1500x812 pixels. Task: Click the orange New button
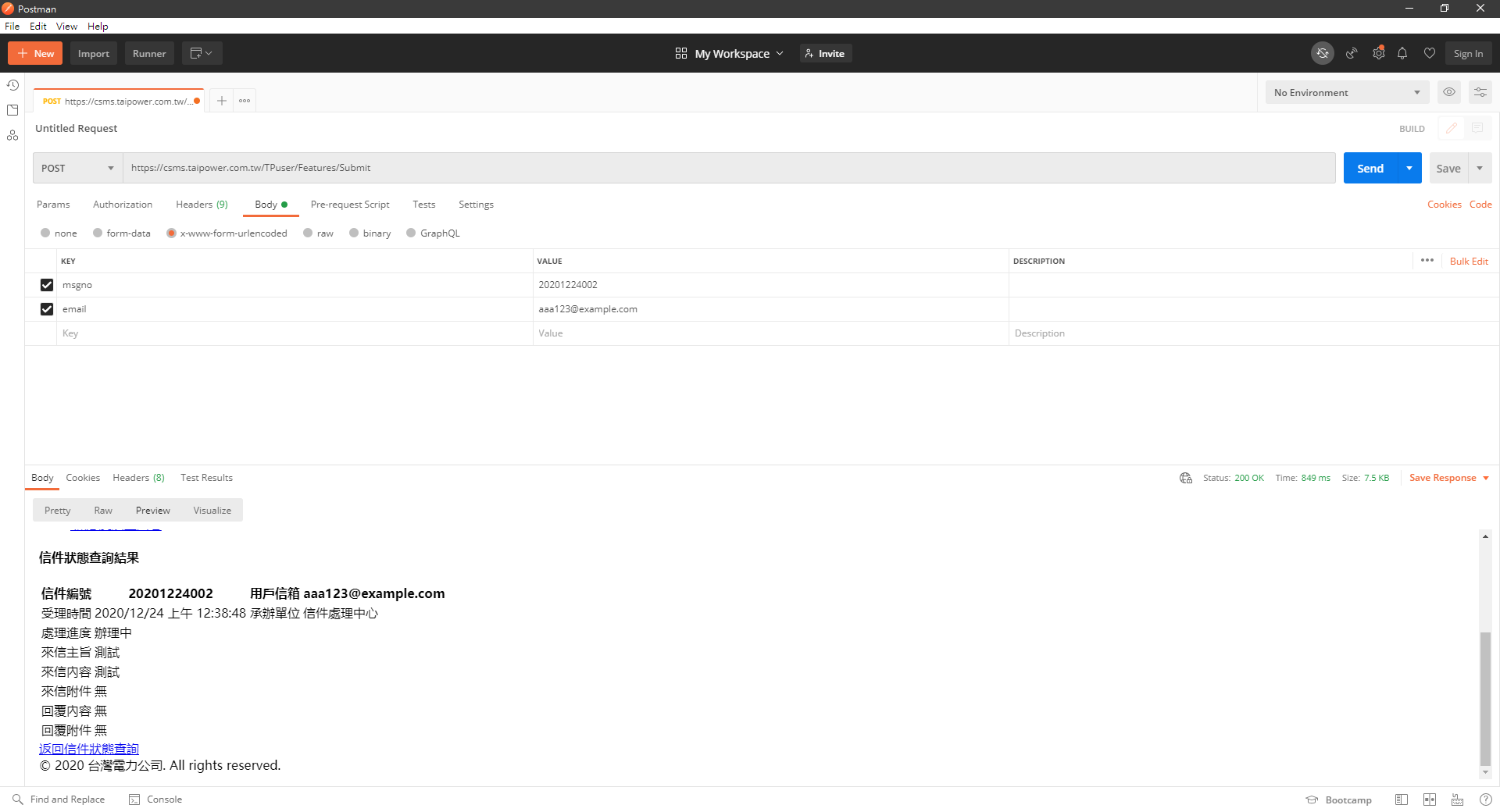pos(35,53)
